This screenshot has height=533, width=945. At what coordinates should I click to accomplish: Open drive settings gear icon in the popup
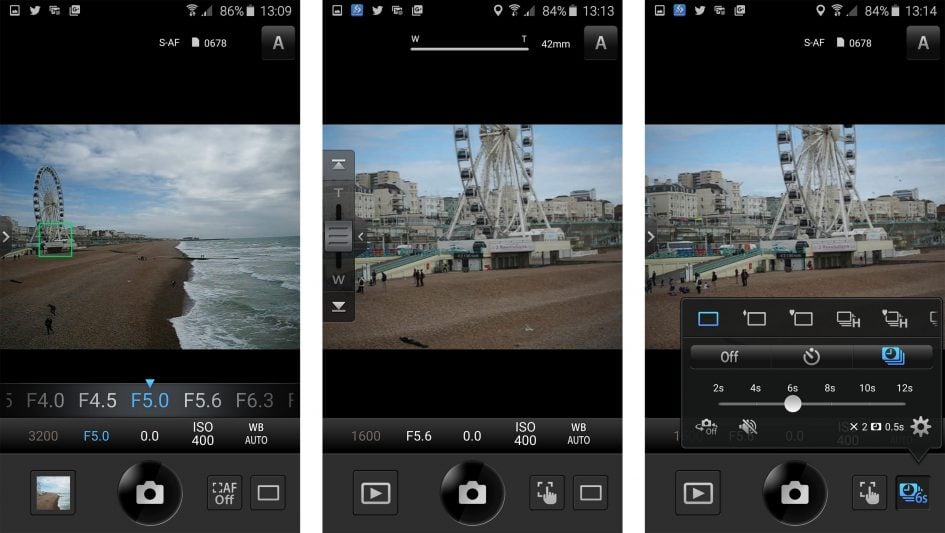tap(921, 427)
